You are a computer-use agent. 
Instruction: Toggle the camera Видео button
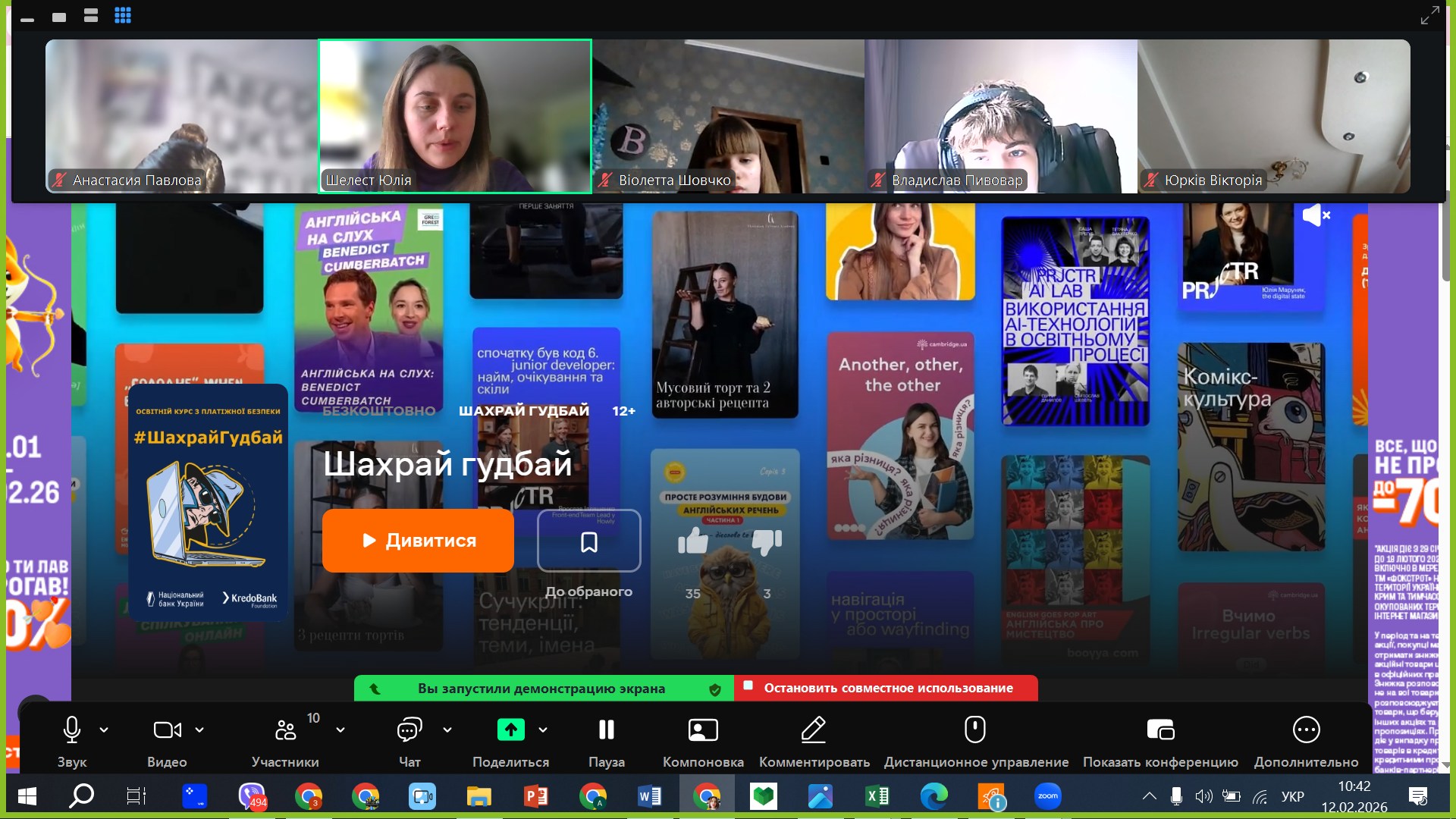tap(167, 730)
